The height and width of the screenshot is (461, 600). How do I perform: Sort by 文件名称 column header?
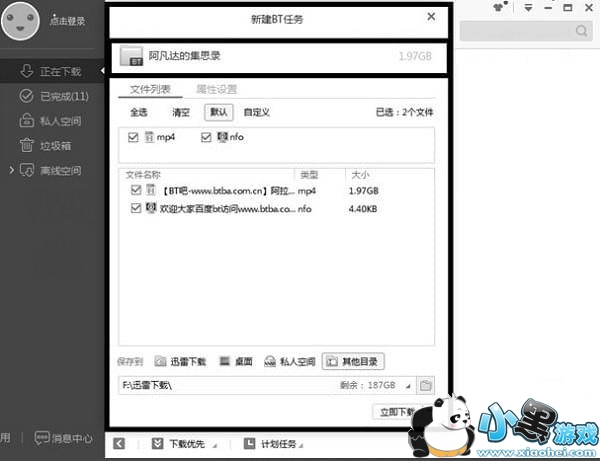click(x=143, y=175)
